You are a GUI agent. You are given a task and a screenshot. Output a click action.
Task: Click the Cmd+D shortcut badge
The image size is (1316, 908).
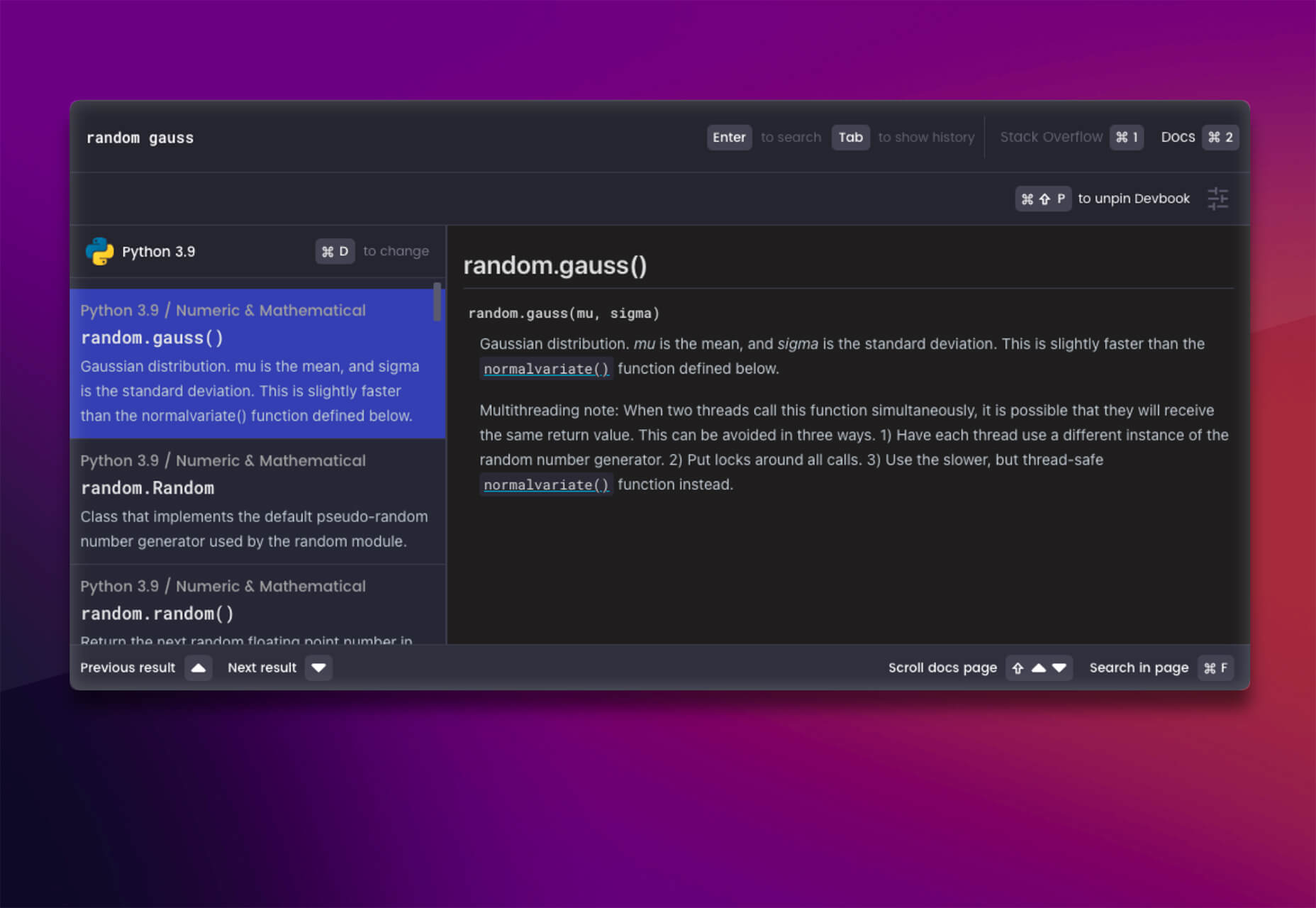click(x=335, y=251)
